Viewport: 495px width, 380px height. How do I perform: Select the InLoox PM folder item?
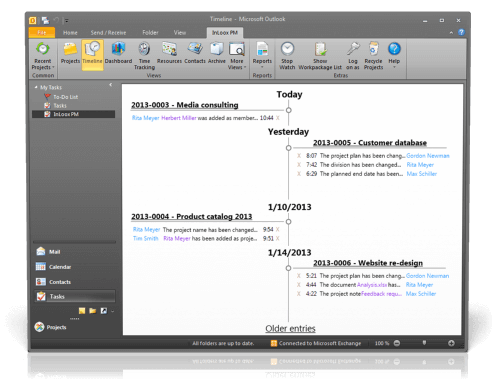point(73,114)
